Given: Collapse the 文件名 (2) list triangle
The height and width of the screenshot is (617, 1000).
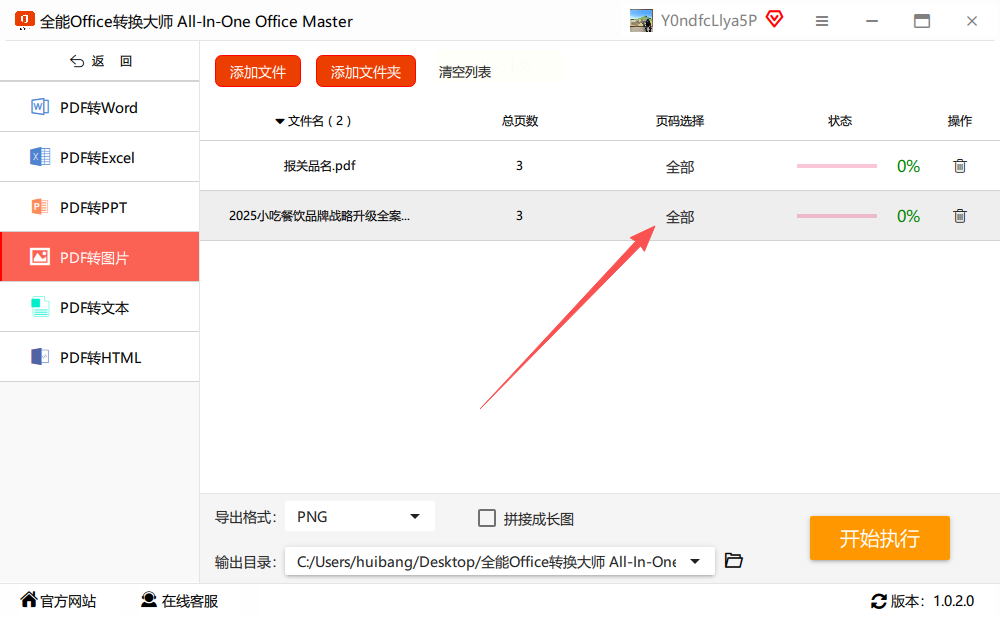Looking at the screenshot, I should point(279,121).
